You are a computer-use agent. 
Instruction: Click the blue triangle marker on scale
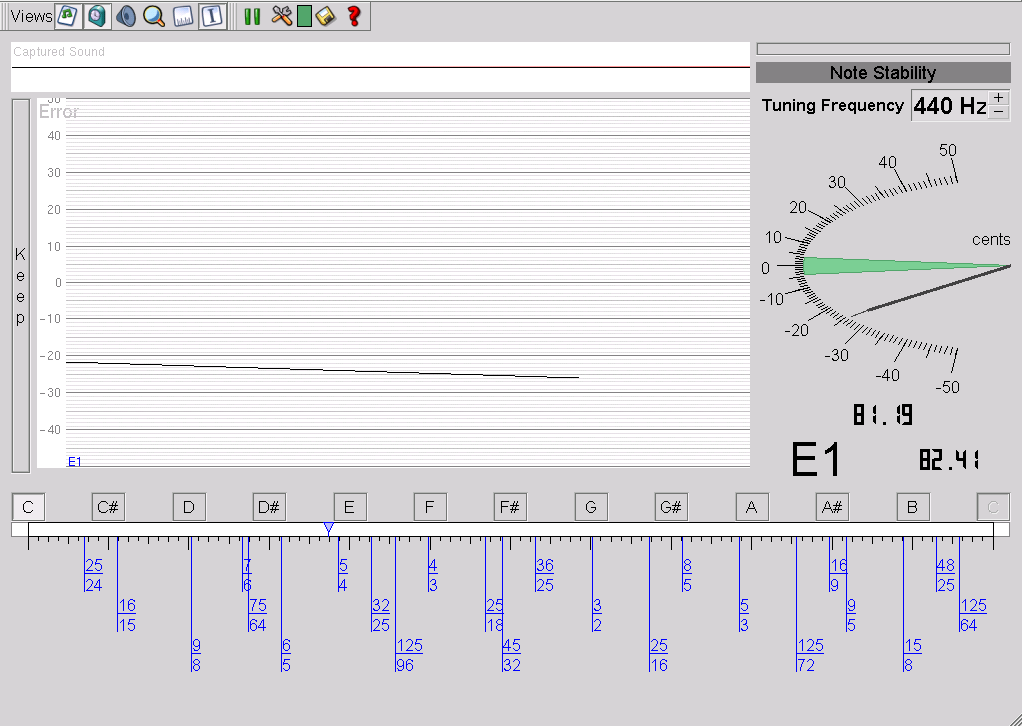(x=328, y=528)
